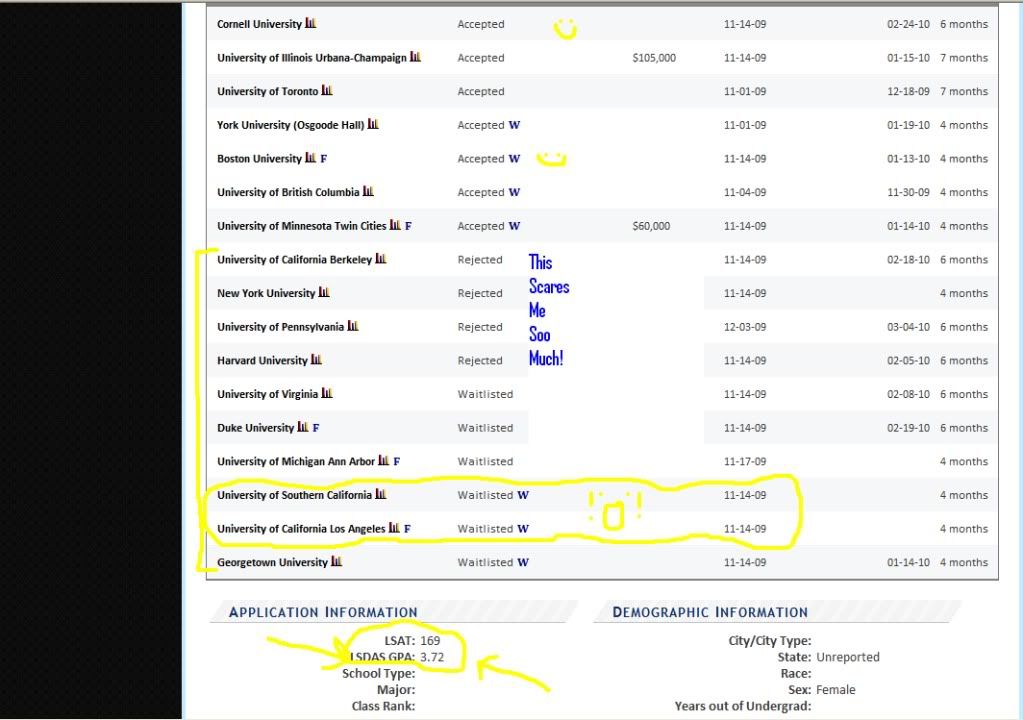Click the 12-03-09 date in the Pennsylvania row
Image resolution: width=1023 pixels, height=720 pixels.
pos(745,327)
